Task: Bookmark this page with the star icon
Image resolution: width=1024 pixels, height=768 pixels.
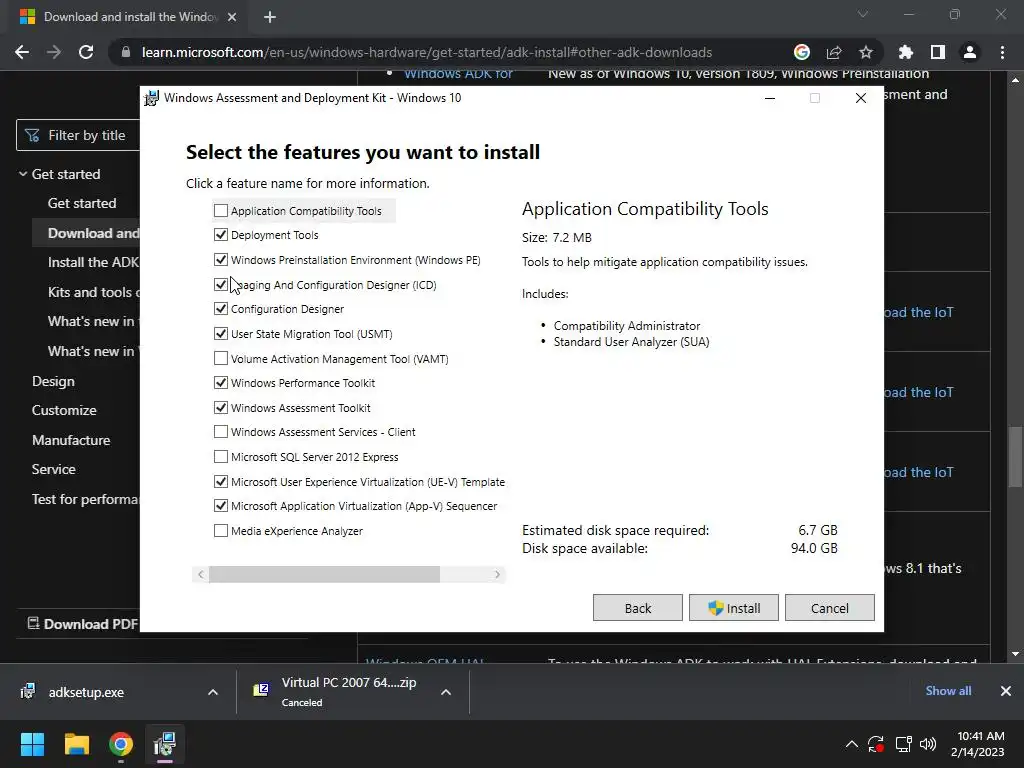Action: click(865, 52)
